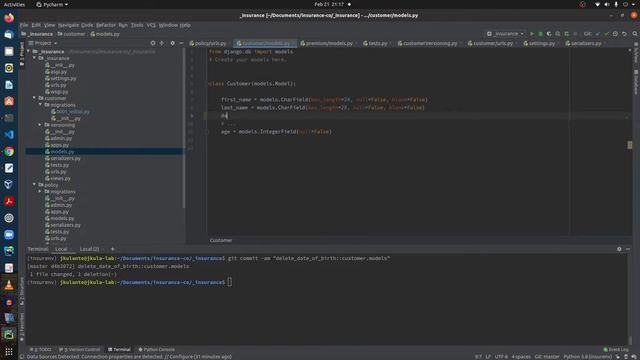This screenshot has width=640, height=360.
Task: Click the Git master branch indicator
Action: tap(547, 357)
